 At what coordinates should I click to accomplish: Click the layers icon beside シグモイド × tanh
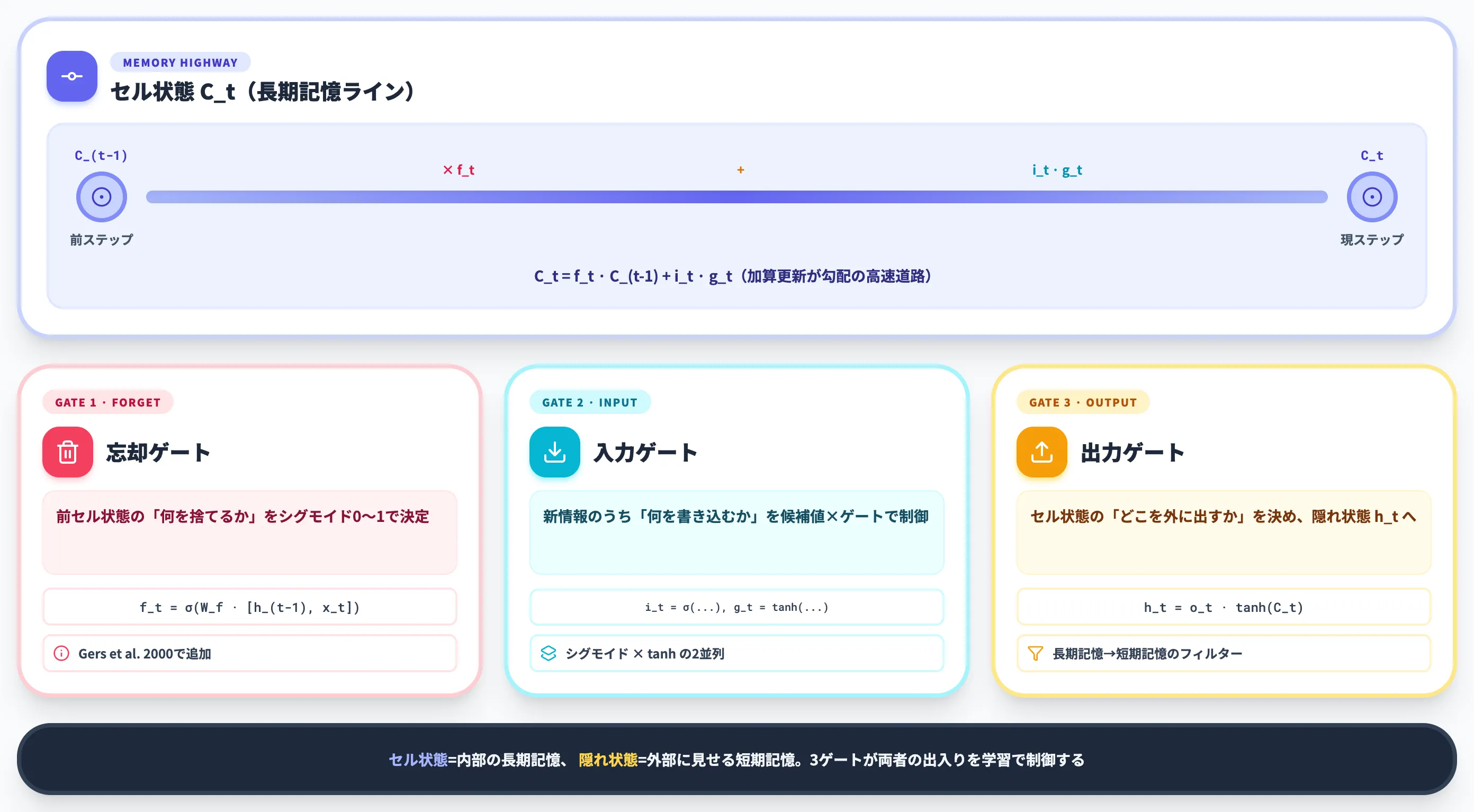548,653
